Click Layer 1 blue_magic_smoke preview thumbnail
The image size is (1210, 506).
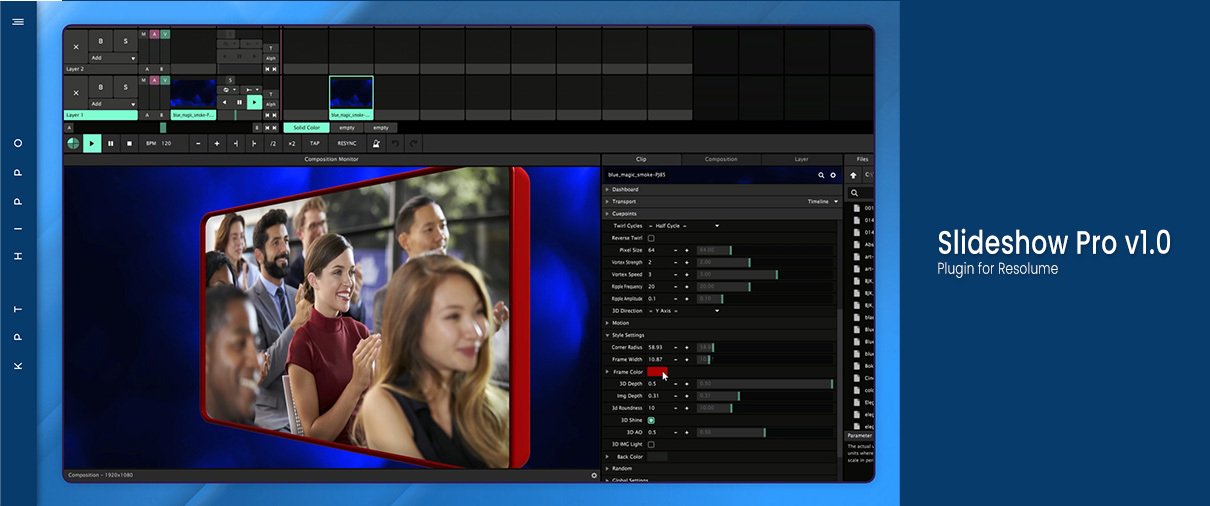193,93
